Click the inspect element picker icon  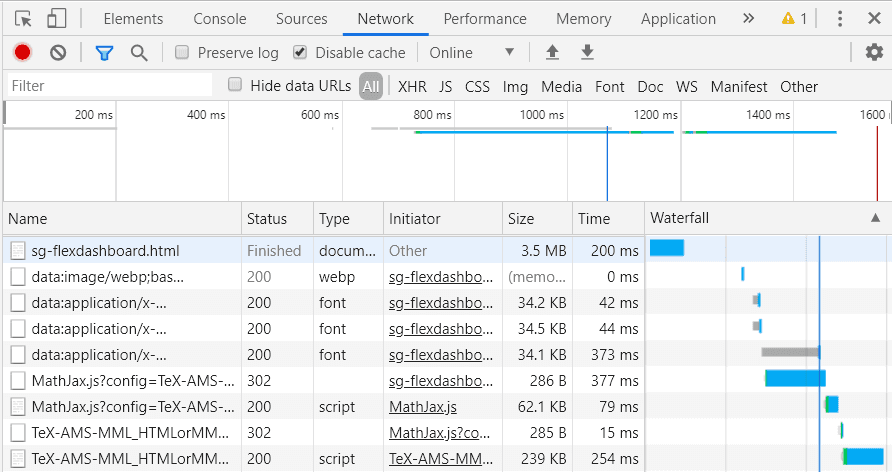click(24, 19)
